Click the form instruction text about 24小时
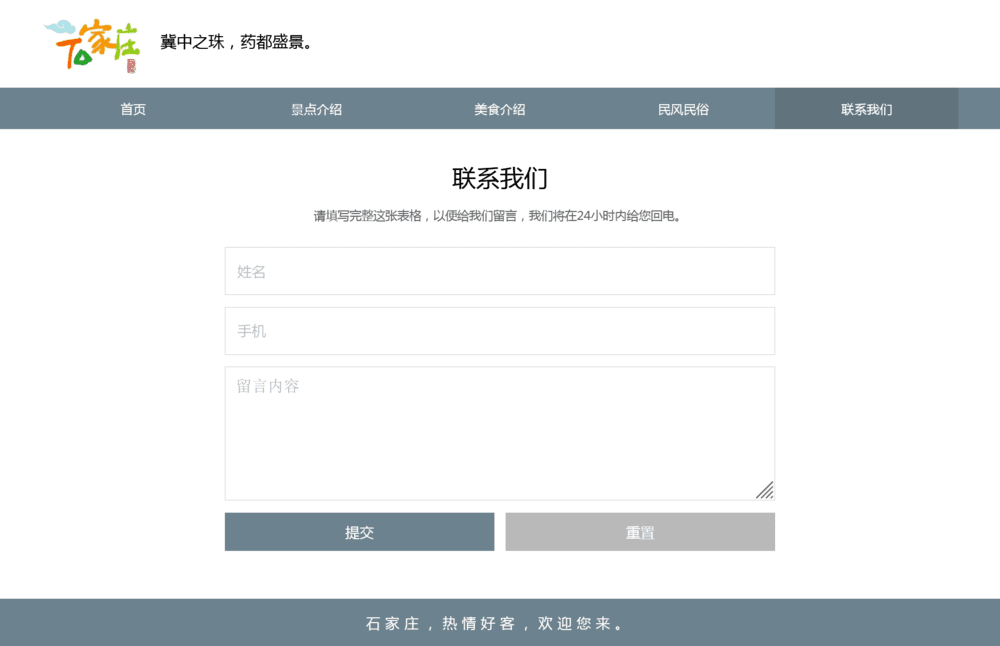 click(499, 216)
